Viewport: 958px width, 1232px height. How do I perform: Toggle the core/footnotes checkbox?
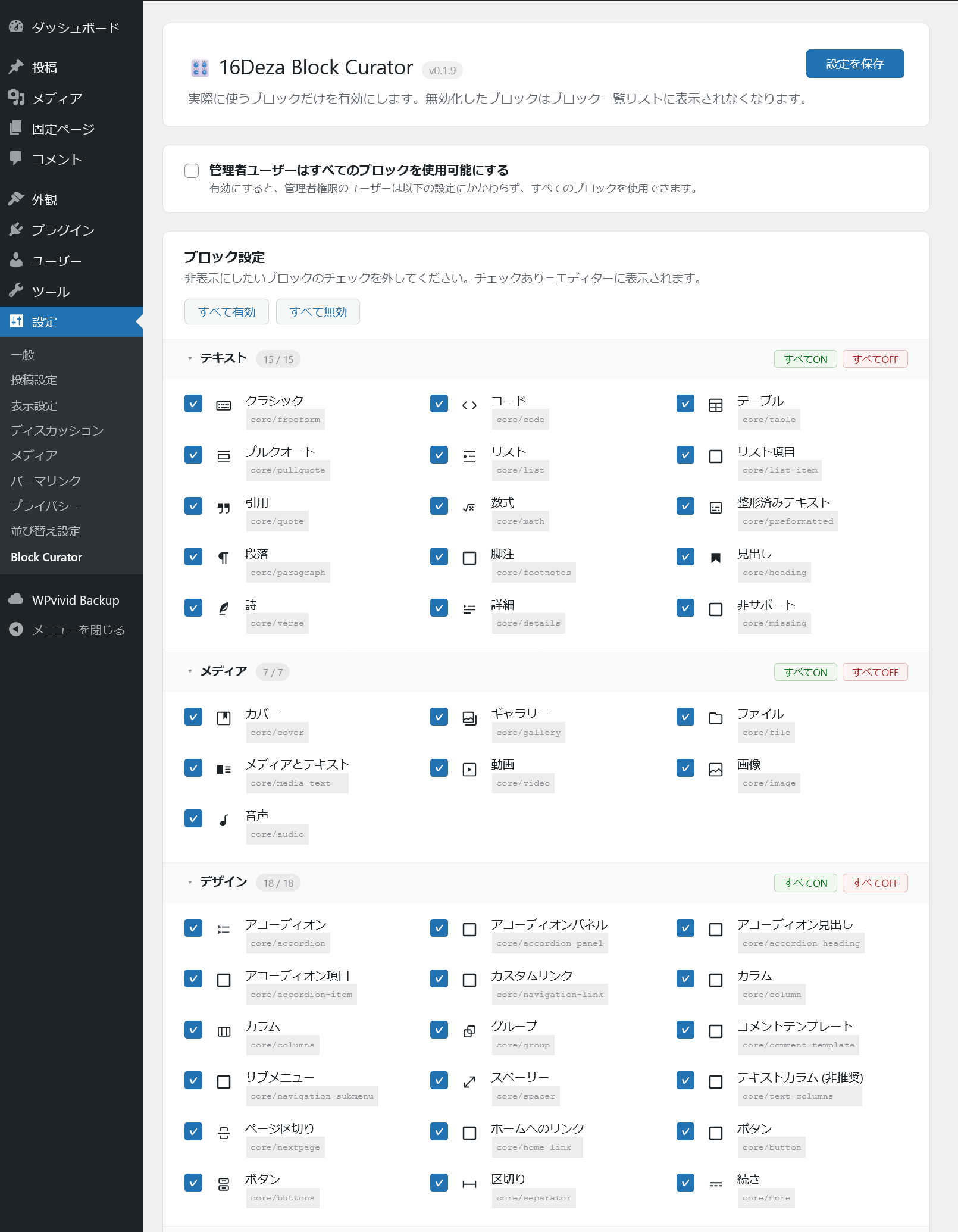coord(439,556)
